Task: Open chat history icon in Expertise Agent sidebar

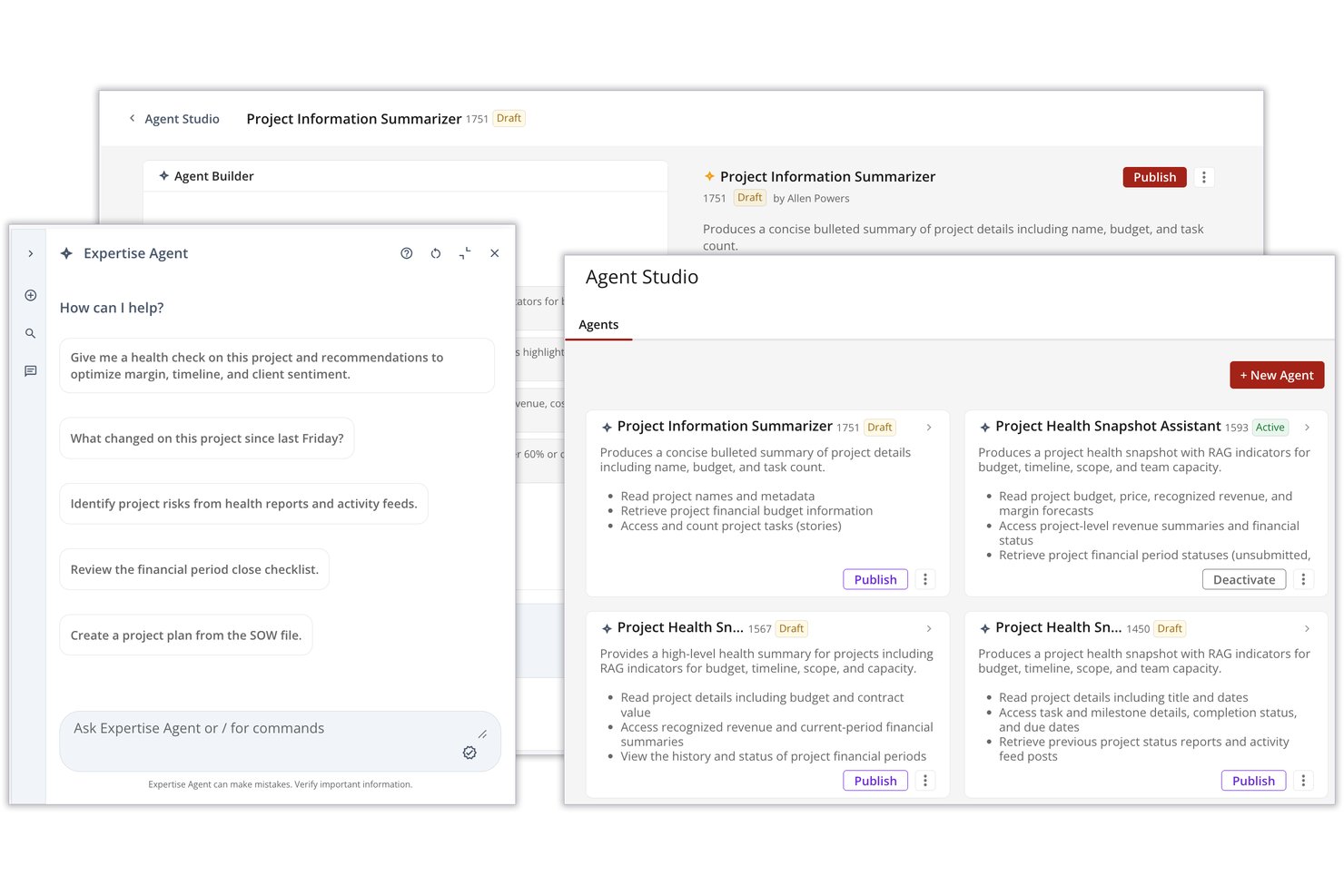Action: [x=30, y=371]
